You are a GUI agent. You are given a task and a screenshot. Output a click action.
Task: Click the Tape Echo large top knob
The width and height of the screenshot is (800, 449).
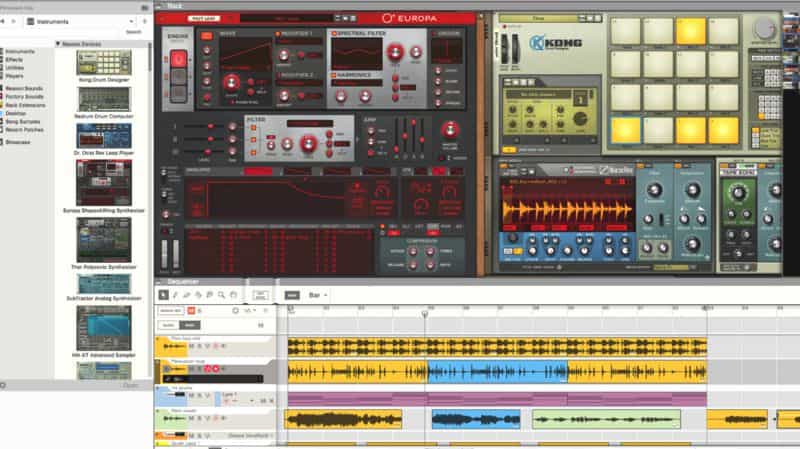[x=738, y=192]
